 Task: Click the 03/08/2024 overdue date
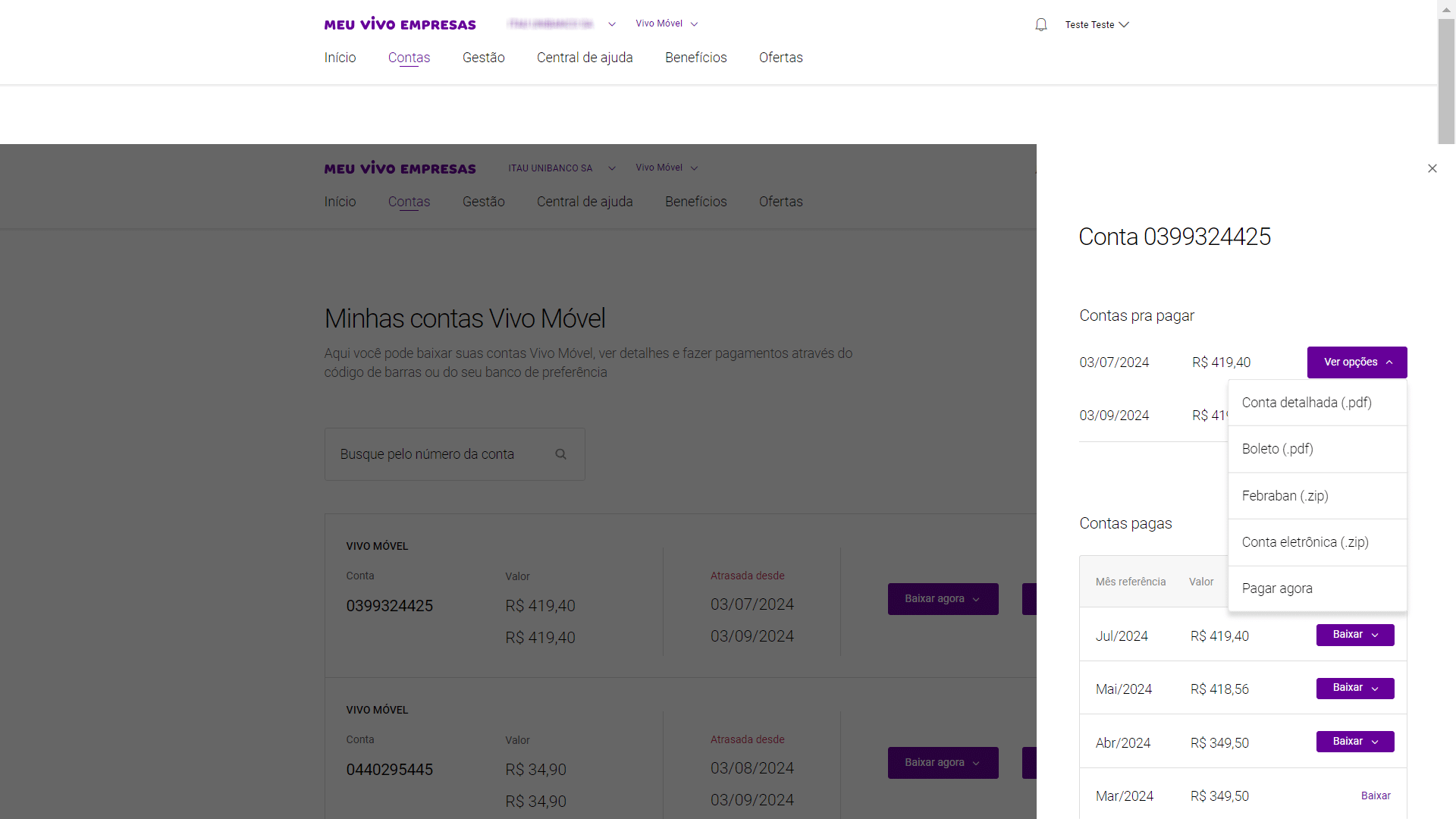coord(752,768)
